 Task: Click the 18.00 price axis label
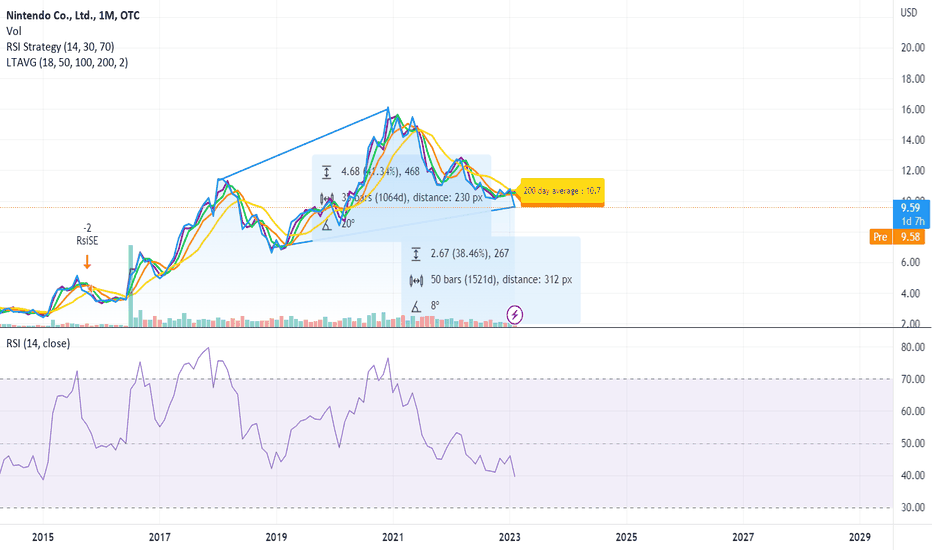[913, 78]
